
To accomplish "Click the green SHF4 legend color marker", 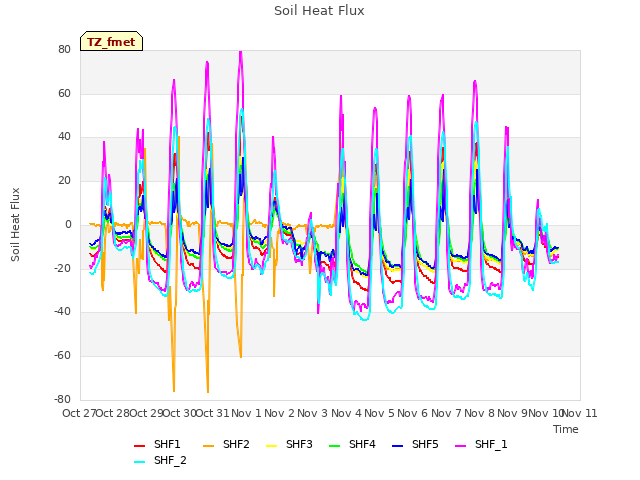I will pyautogui.click(x=335, y=446).
